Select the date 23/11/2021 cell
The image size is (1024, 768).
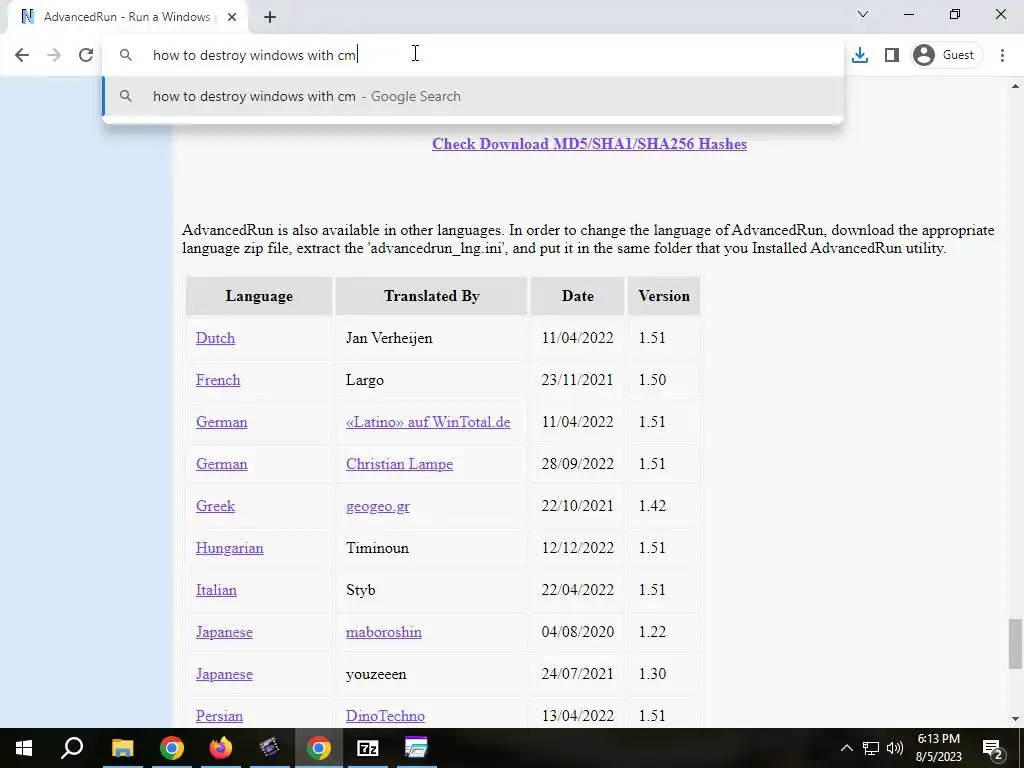coord(577,380)
